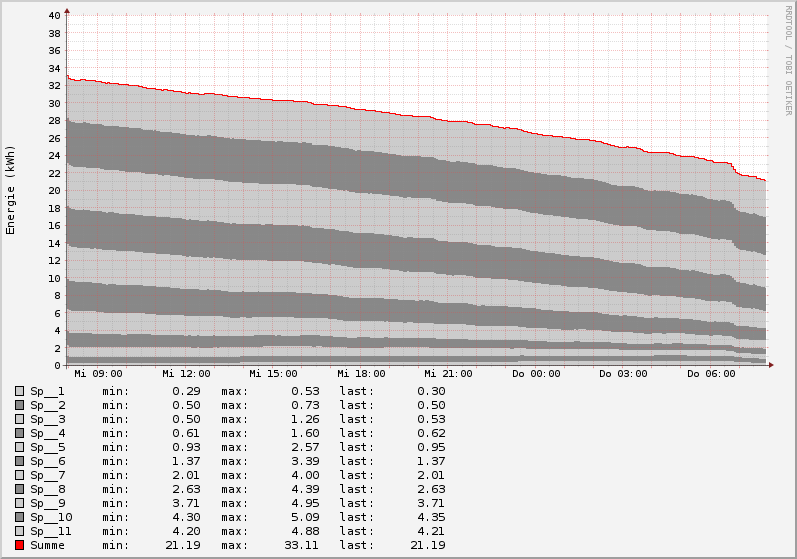The height and width of the screenshot is (559, 797).
Task: Click the Sp__1 legend color box
Action: (19, 391)
